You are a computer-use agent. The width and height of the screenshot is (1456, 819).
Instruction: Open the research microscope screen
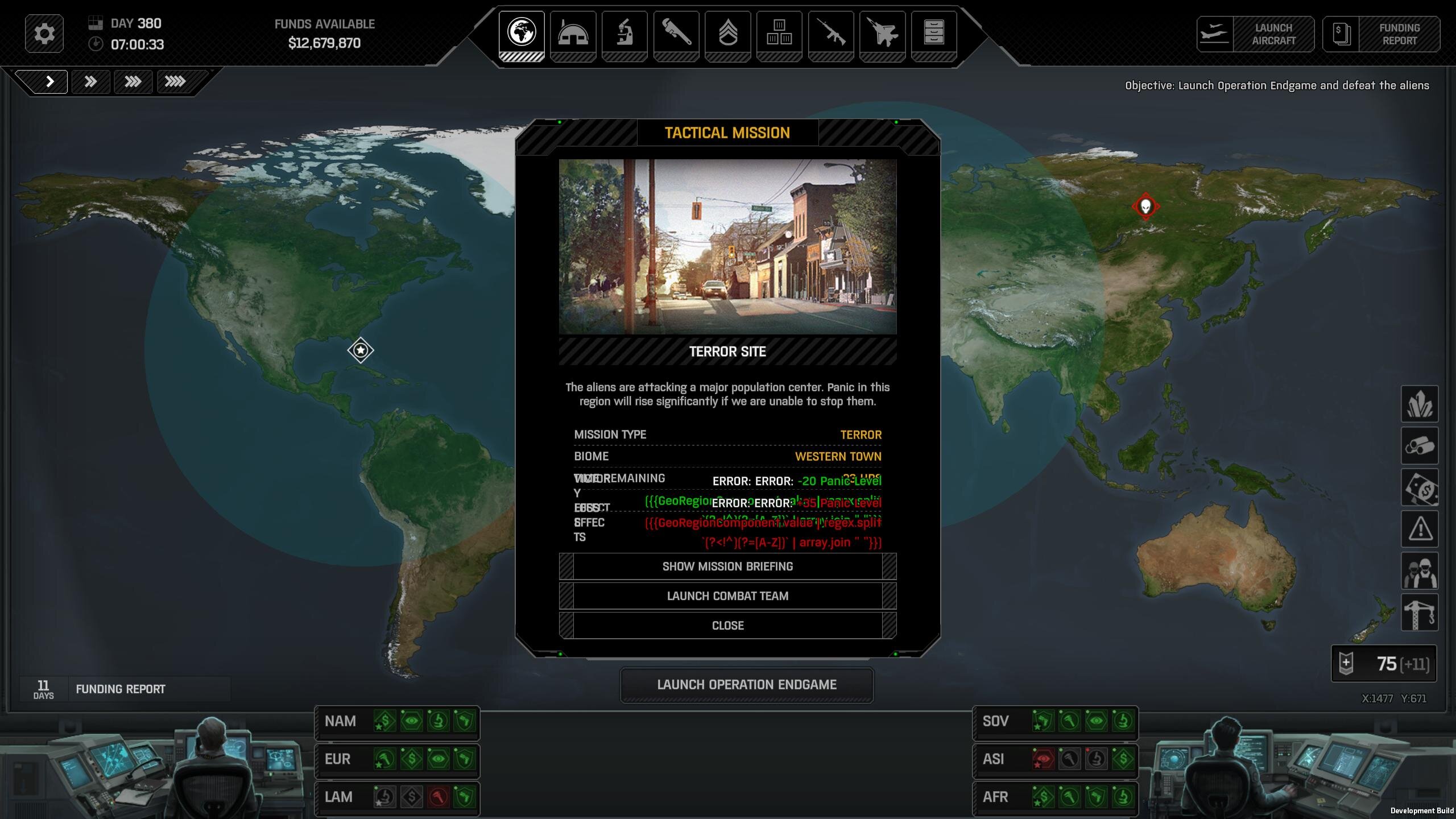click(624, 34)
